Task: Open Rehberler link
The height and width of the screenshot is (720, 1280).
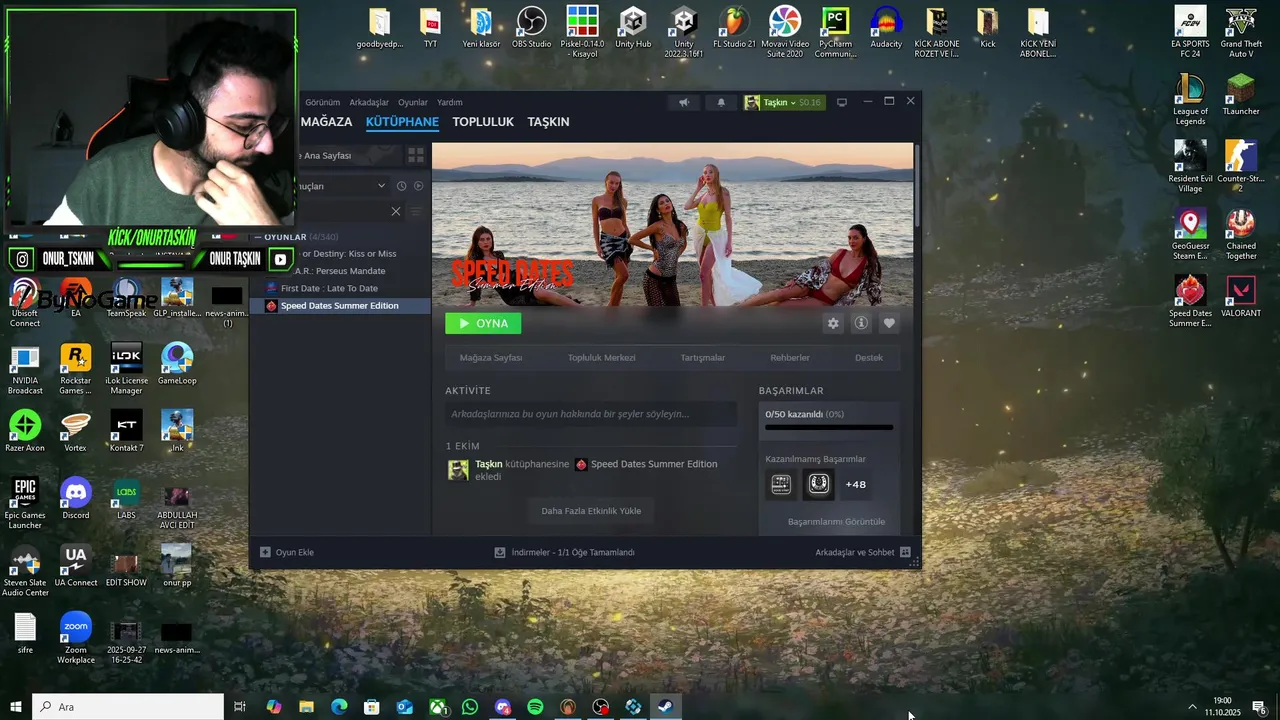Action: [790, 357]
